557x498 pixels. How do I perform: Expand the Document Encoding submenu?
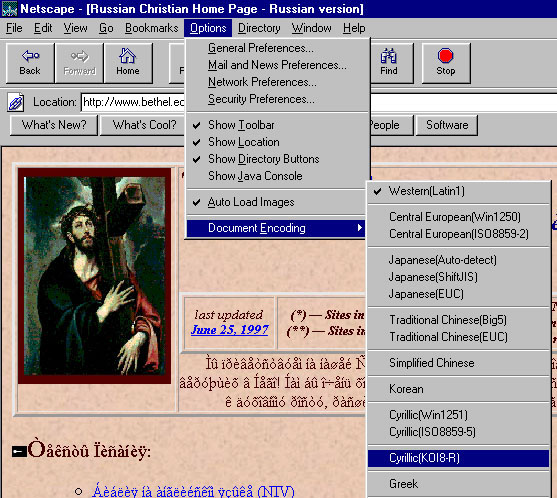[275, 228]
